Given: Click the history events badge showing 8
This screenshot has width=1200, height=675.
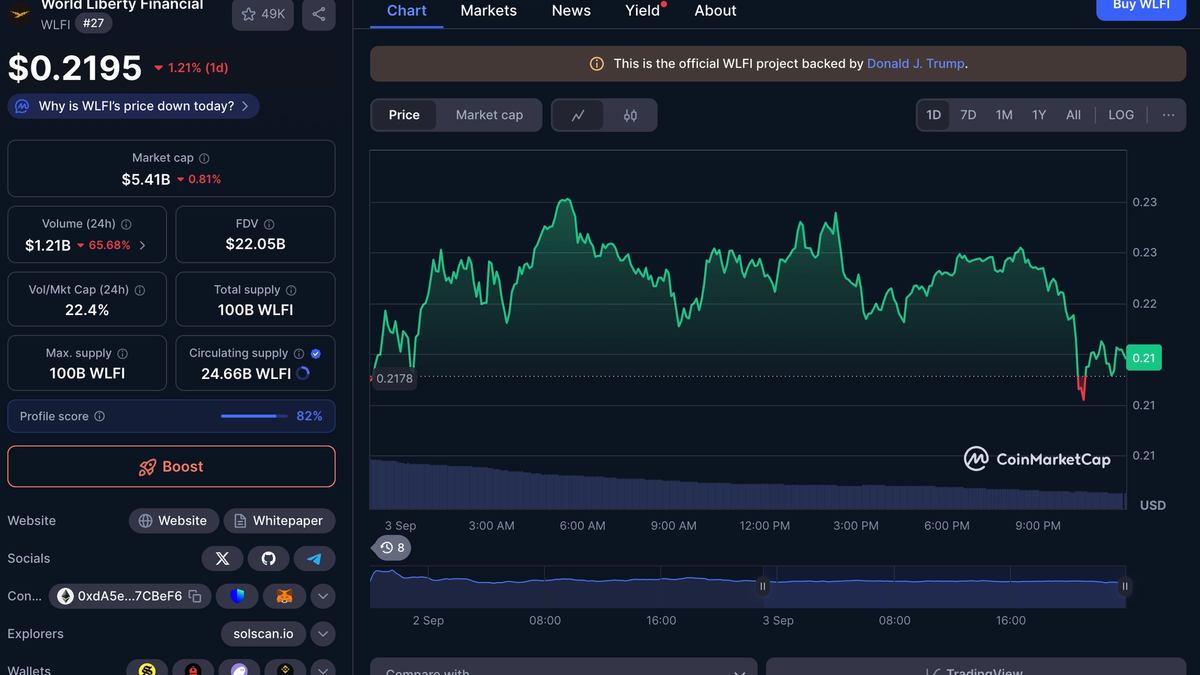Looking at the screenshot, I should 392,548.
